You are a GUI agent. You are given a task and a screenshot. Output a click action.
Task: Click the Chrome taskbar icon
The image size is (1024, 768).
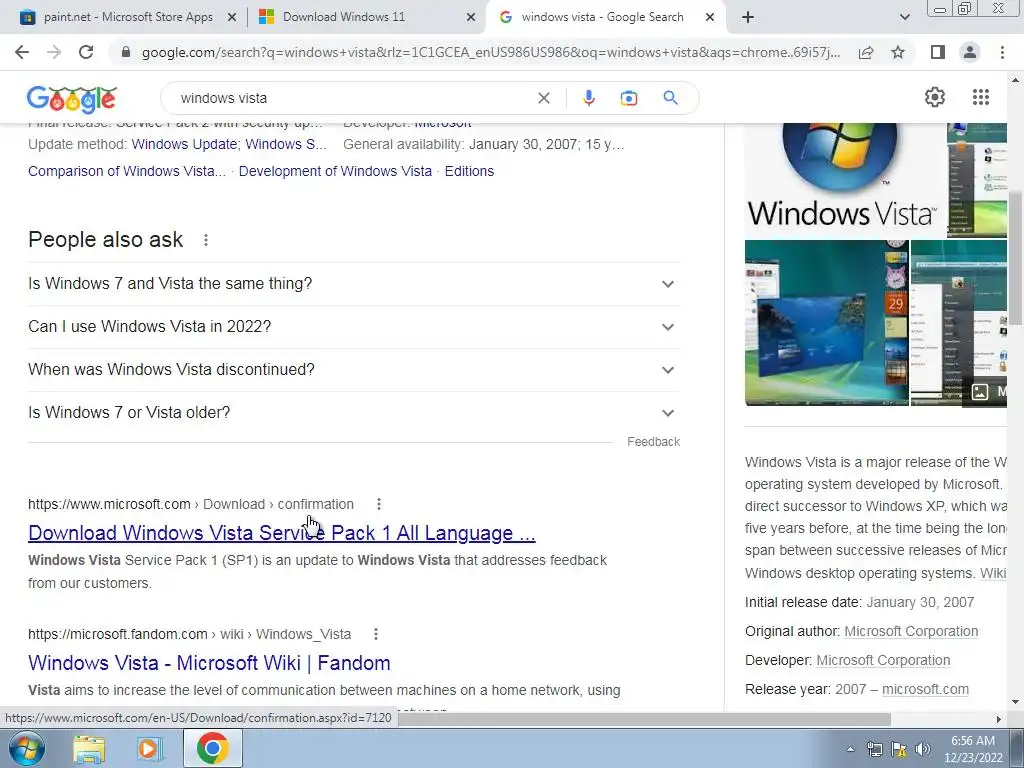tap(212, 748)
